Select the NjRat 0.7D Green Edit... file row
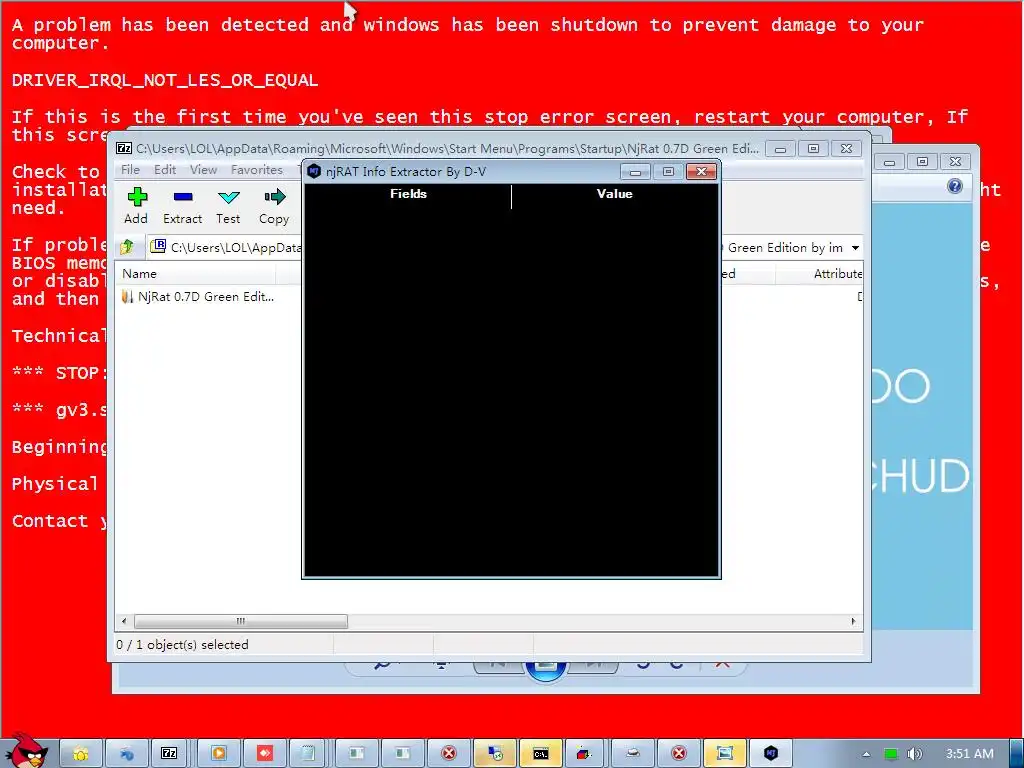The image size is (1024, 768). (x=199, y=296)
